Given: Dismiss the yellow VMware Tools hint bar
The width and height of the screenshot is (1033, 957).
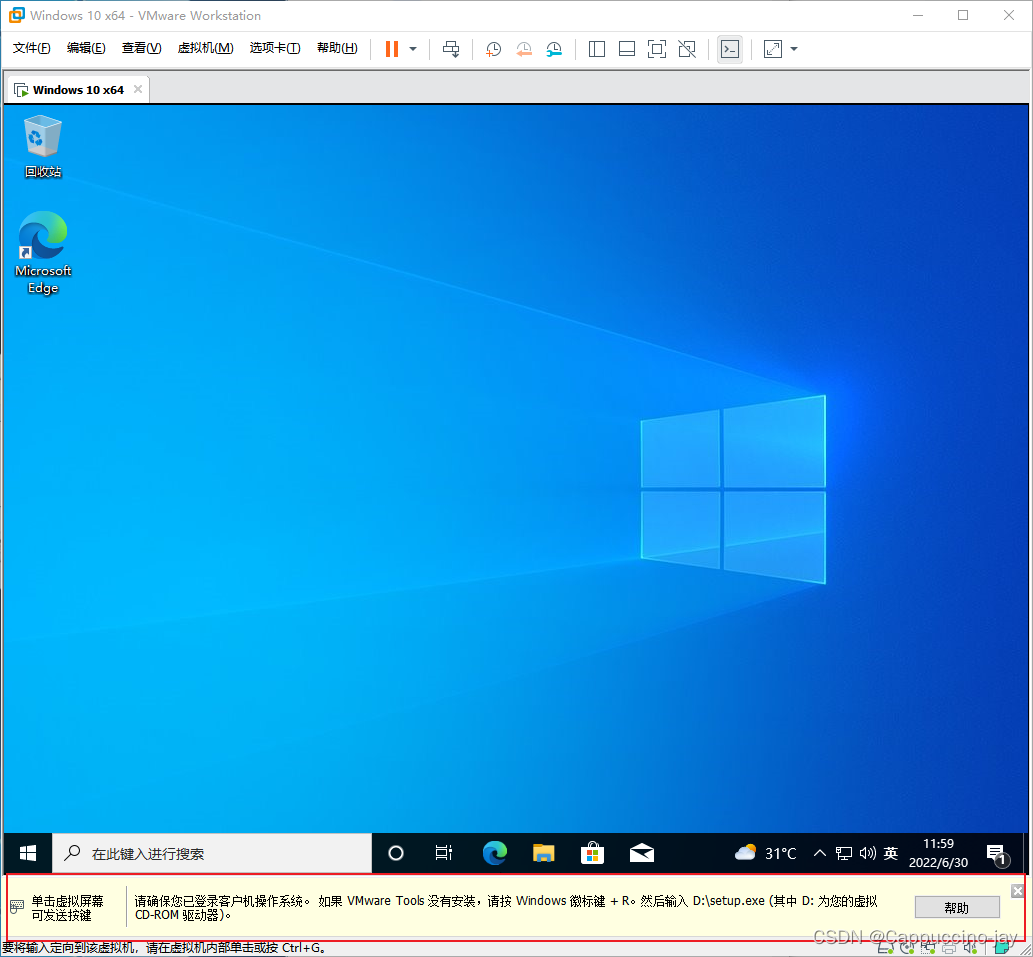Looking at the screenshot, I should click(x=1018, y=890).
